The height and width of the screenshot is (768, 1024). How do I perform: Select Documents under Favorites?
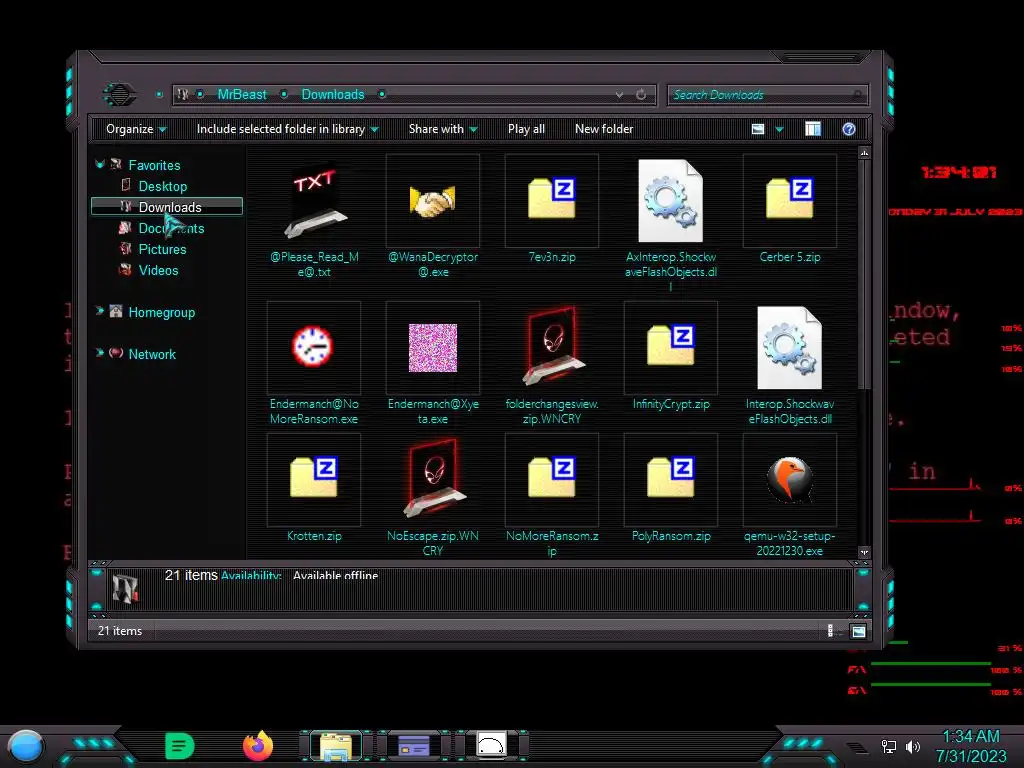[x=171, y=228]
